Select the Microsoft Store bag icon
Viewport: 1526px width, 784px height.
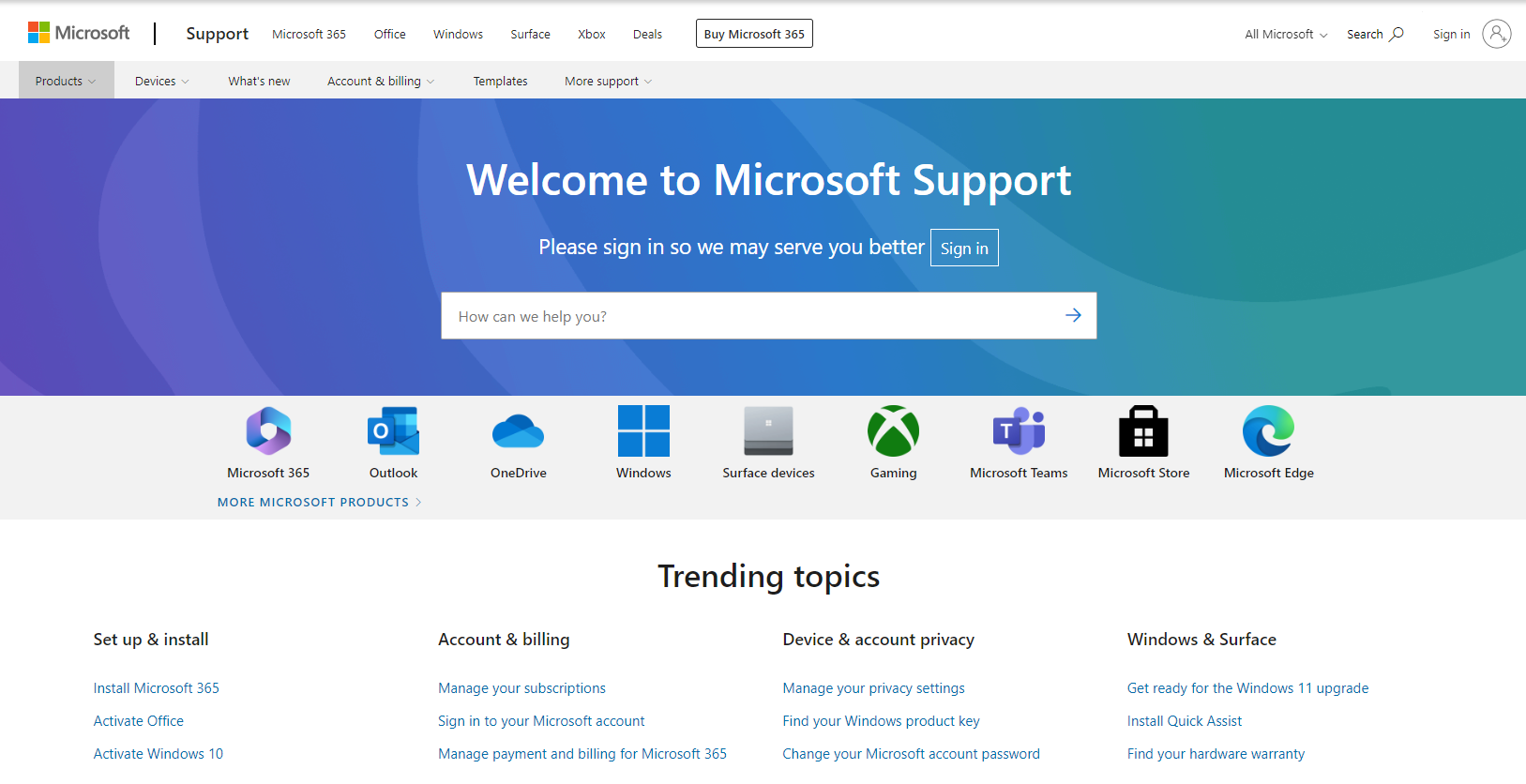coord(1143,431)
